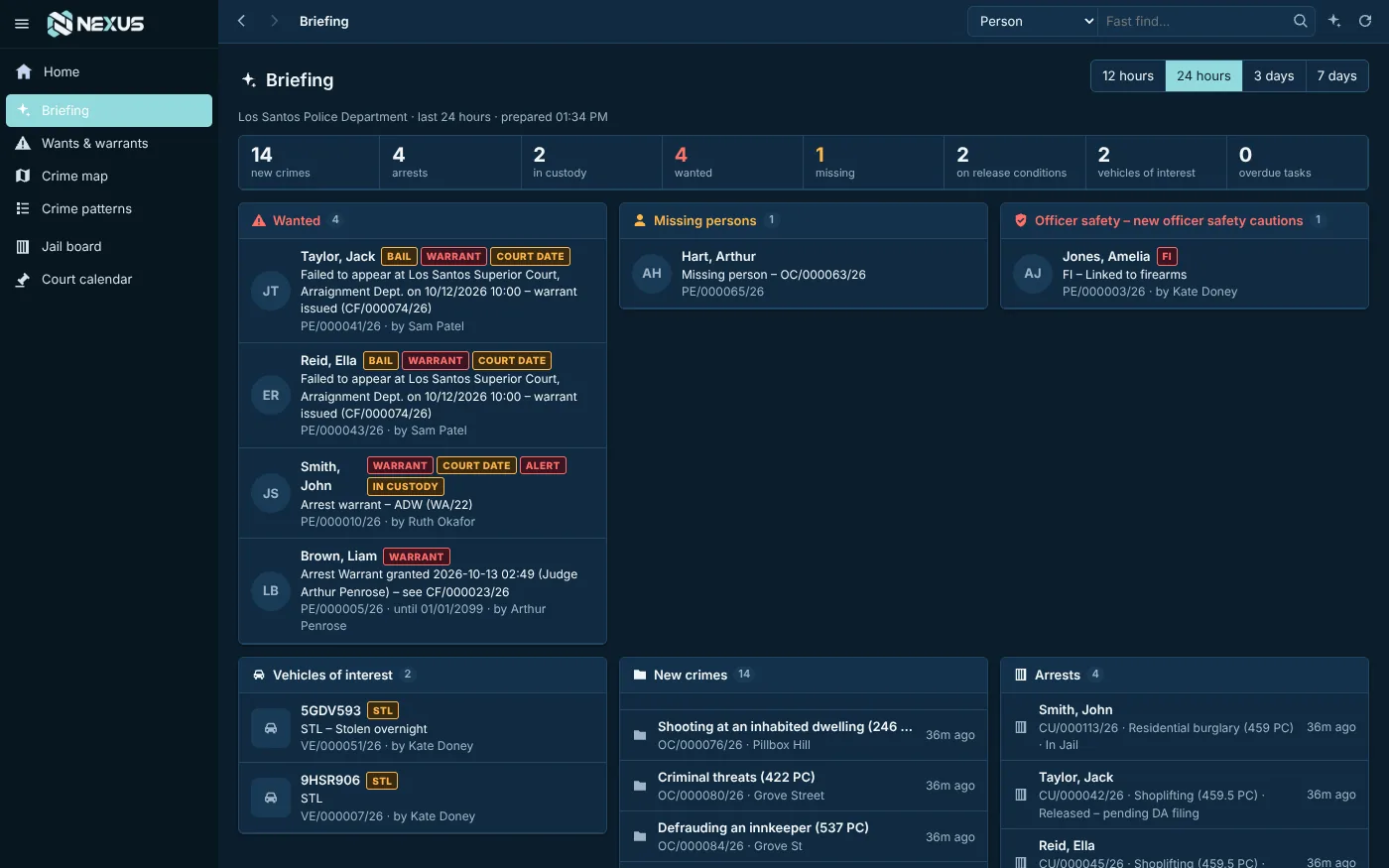This screenshot has width=1389, height=868.
Task: Select the 12 hours time range
Action: pos(1128,75)
